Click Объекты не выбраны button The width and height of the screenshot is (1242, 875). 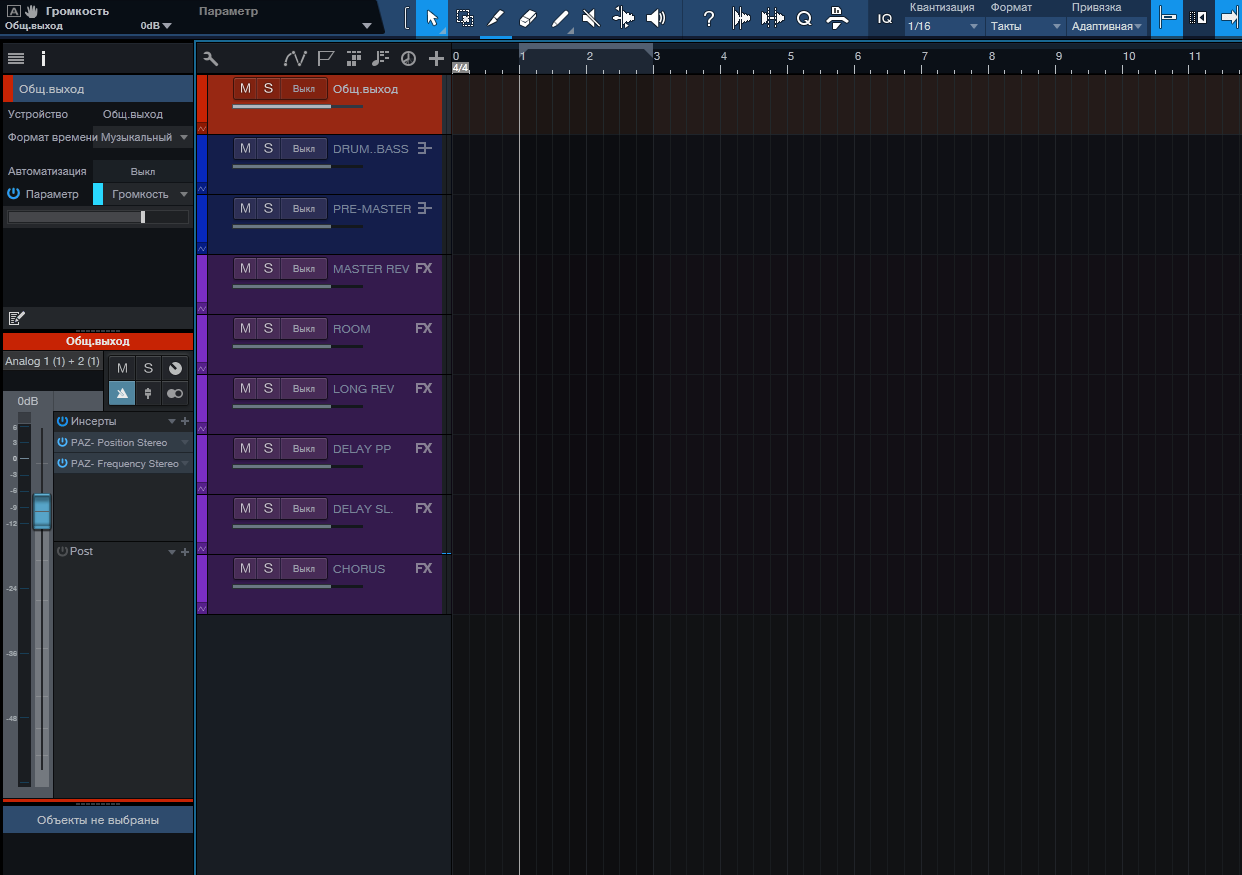click(x=98, y=820)
